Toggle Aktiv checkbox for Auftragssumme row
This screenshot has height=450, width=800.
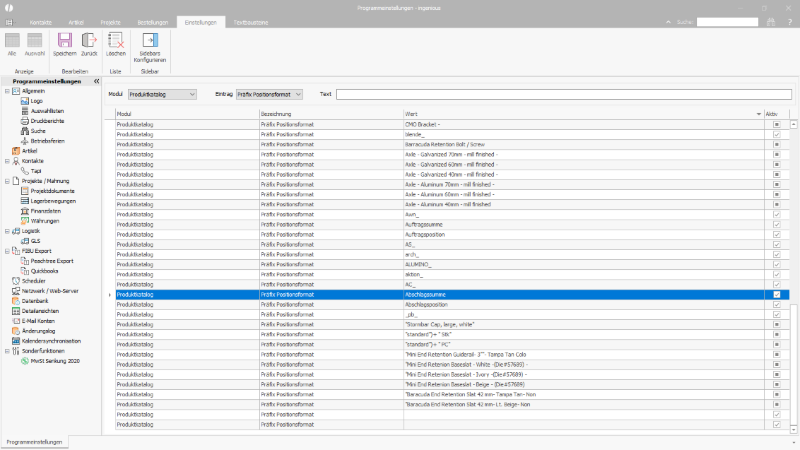[x=777, y=224]
